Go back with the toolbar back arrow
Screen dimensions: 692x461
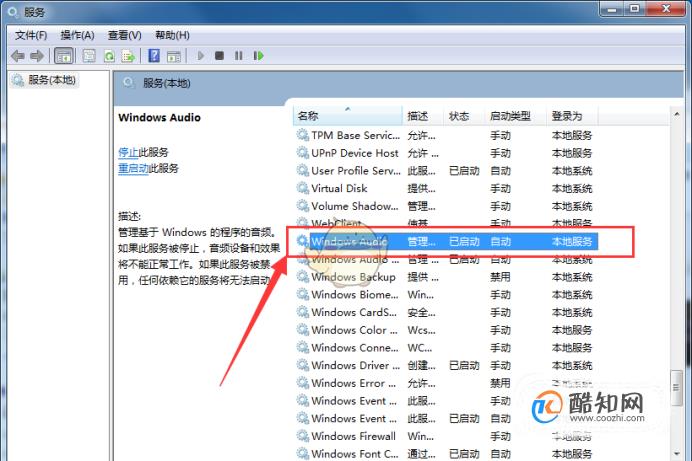coord(18,56)
